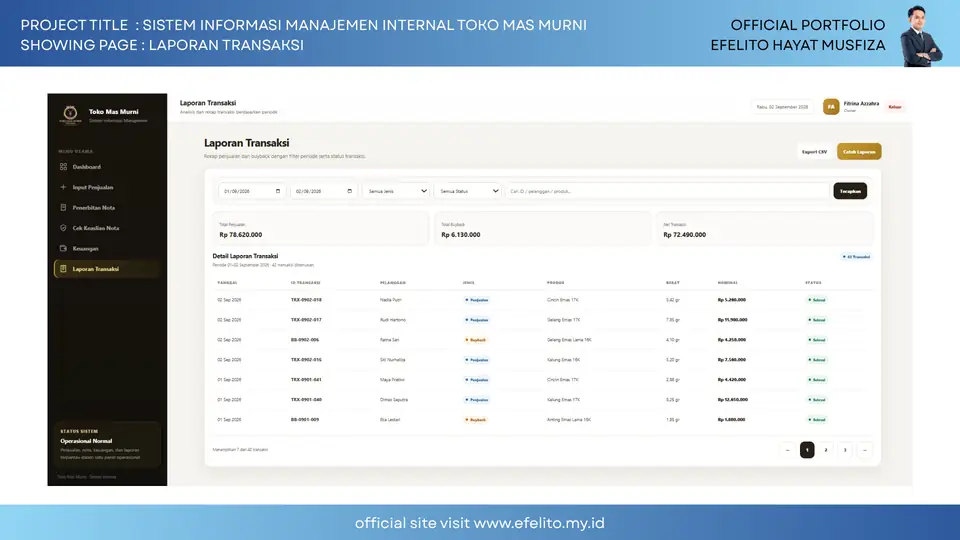960x540 pixels.
Task: Focus the Cari ID / pelanggan / produk search box
Action: pyautogui.click(x=667, y=191)
